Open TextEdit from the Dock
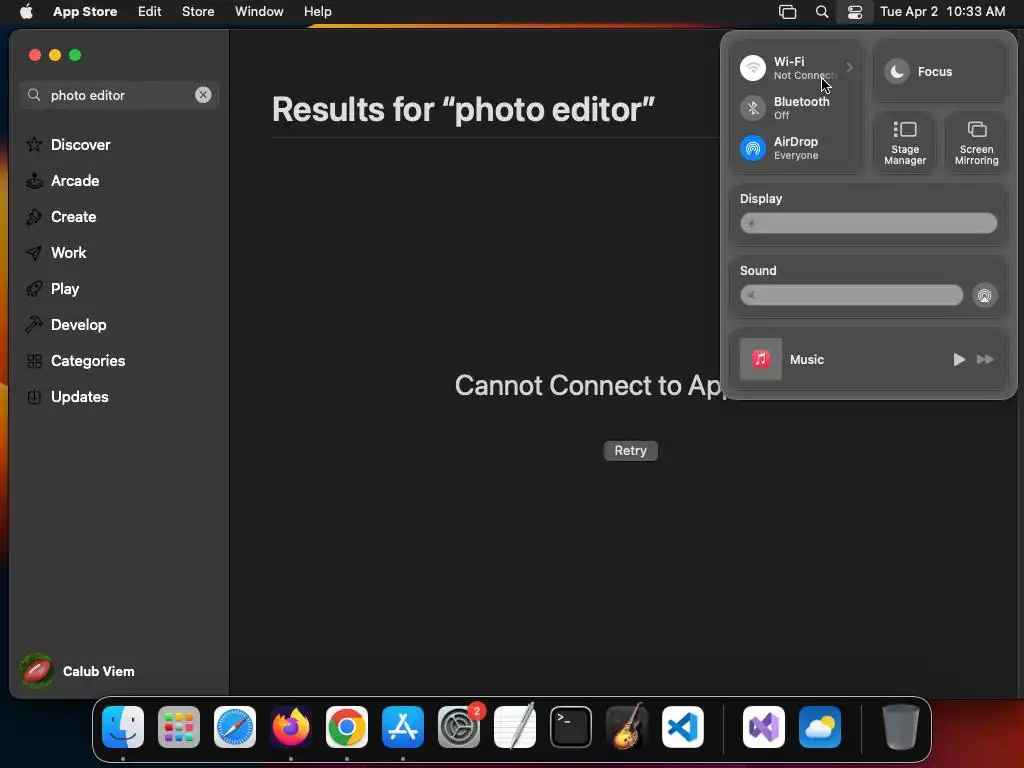This screenshot has width=1024, height=768. [x=515, y=727]
